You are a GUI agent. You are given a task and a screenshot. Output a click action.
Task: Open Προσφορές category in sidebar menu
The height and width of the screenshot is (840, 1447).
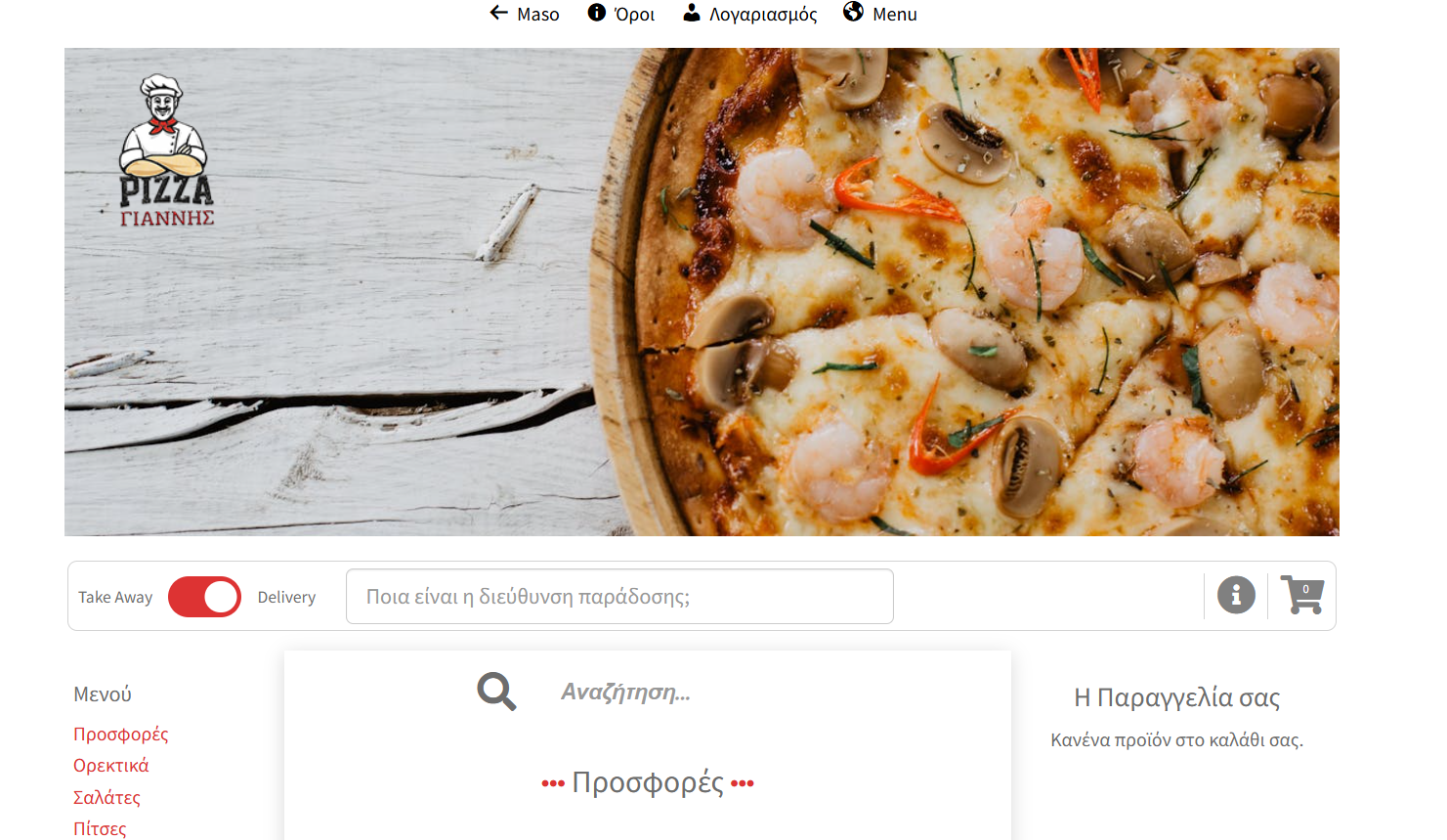coord(120,734)
